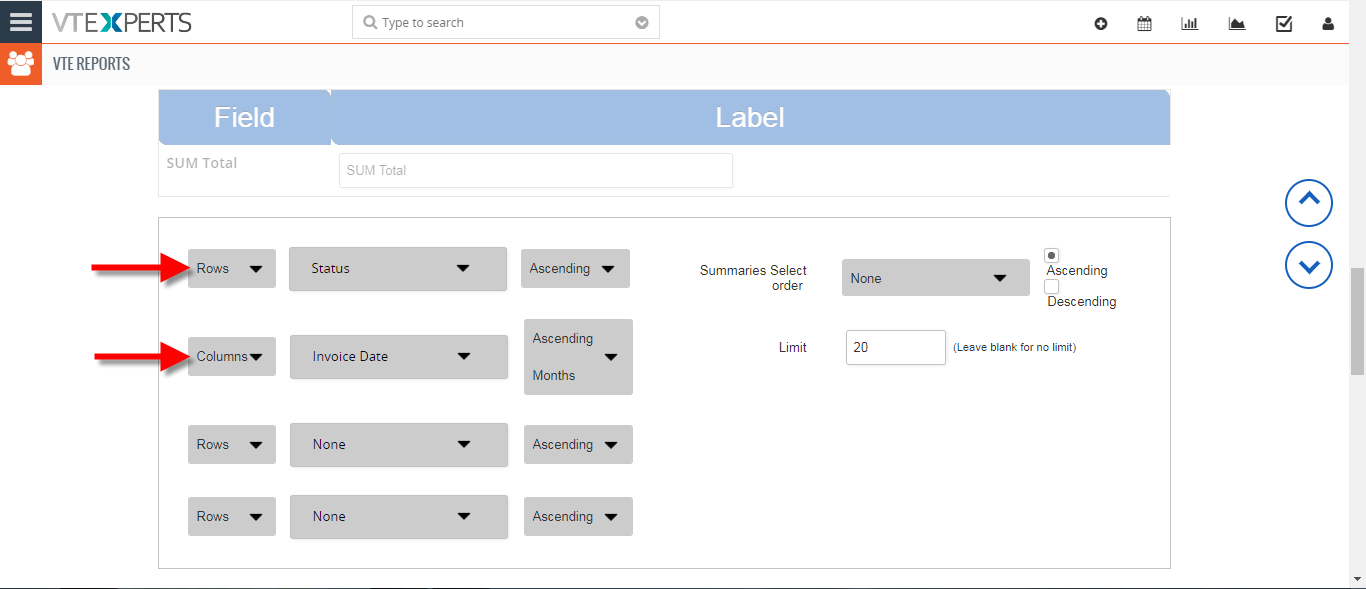
Task: Click the orange VTE Reports module icon
Action: [x=21, y=64]
